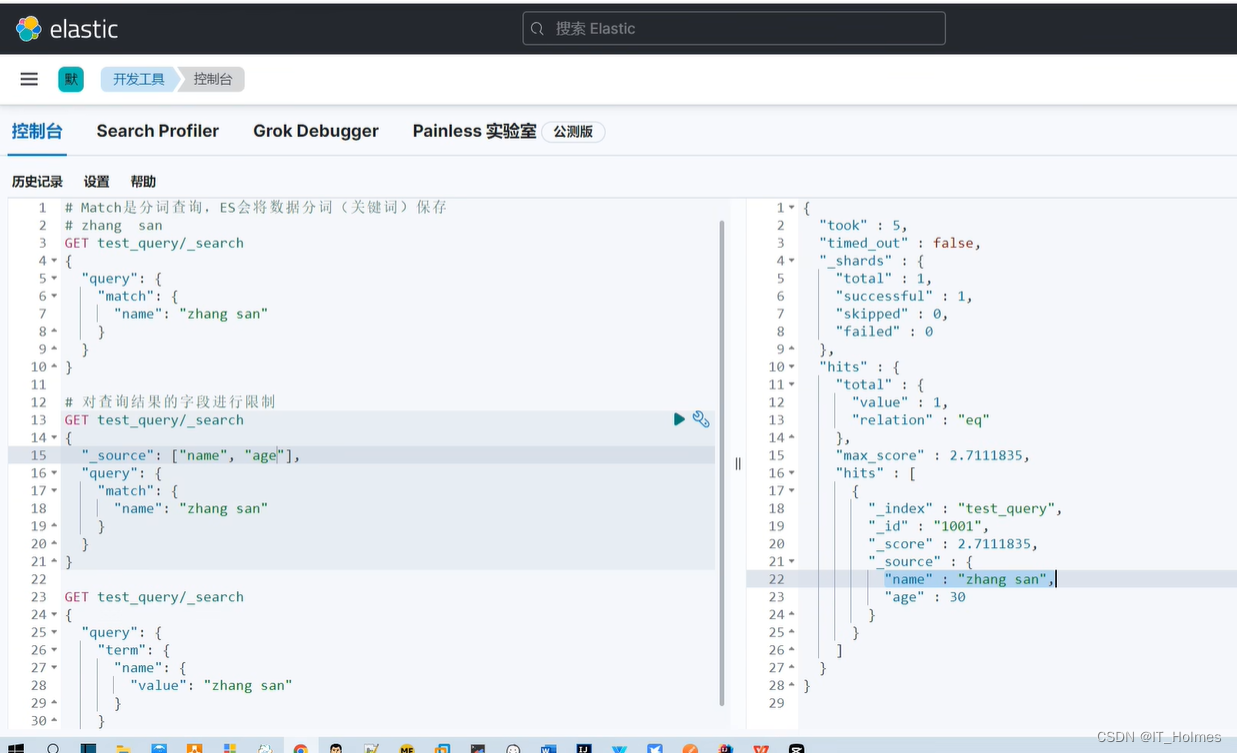Click the Elastic logo
This screenshot has width=1237, height=753.
tap(66, 29)
